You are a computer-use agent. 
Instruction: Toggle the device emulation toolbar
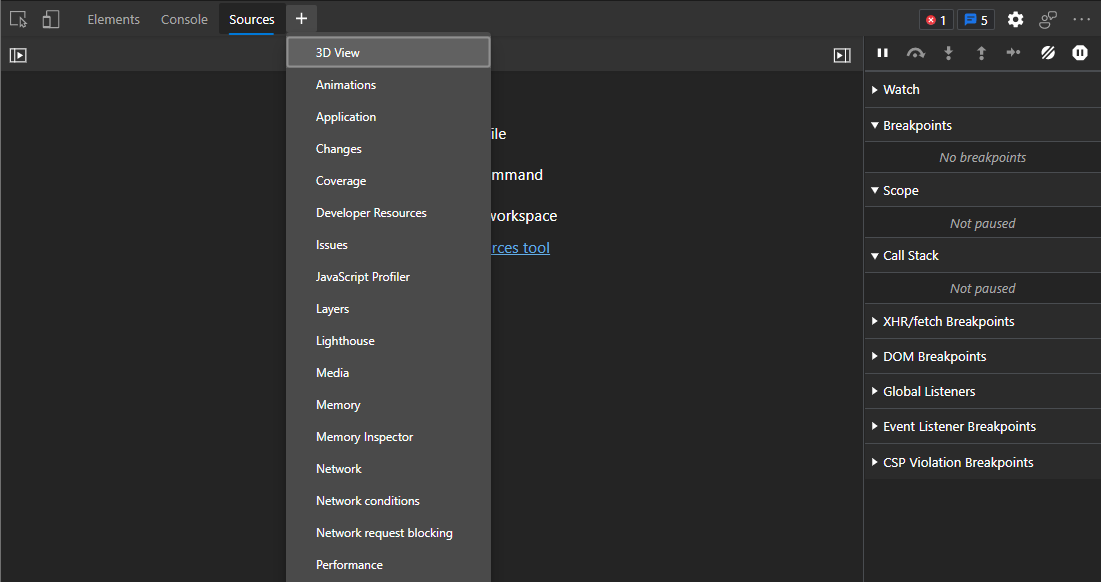pos(50,19)
